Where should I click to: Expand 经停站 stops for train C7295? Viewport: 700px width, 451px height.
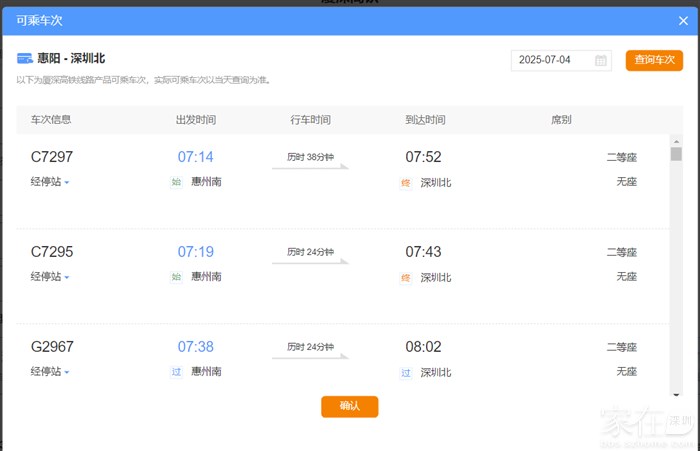point(50,277)
